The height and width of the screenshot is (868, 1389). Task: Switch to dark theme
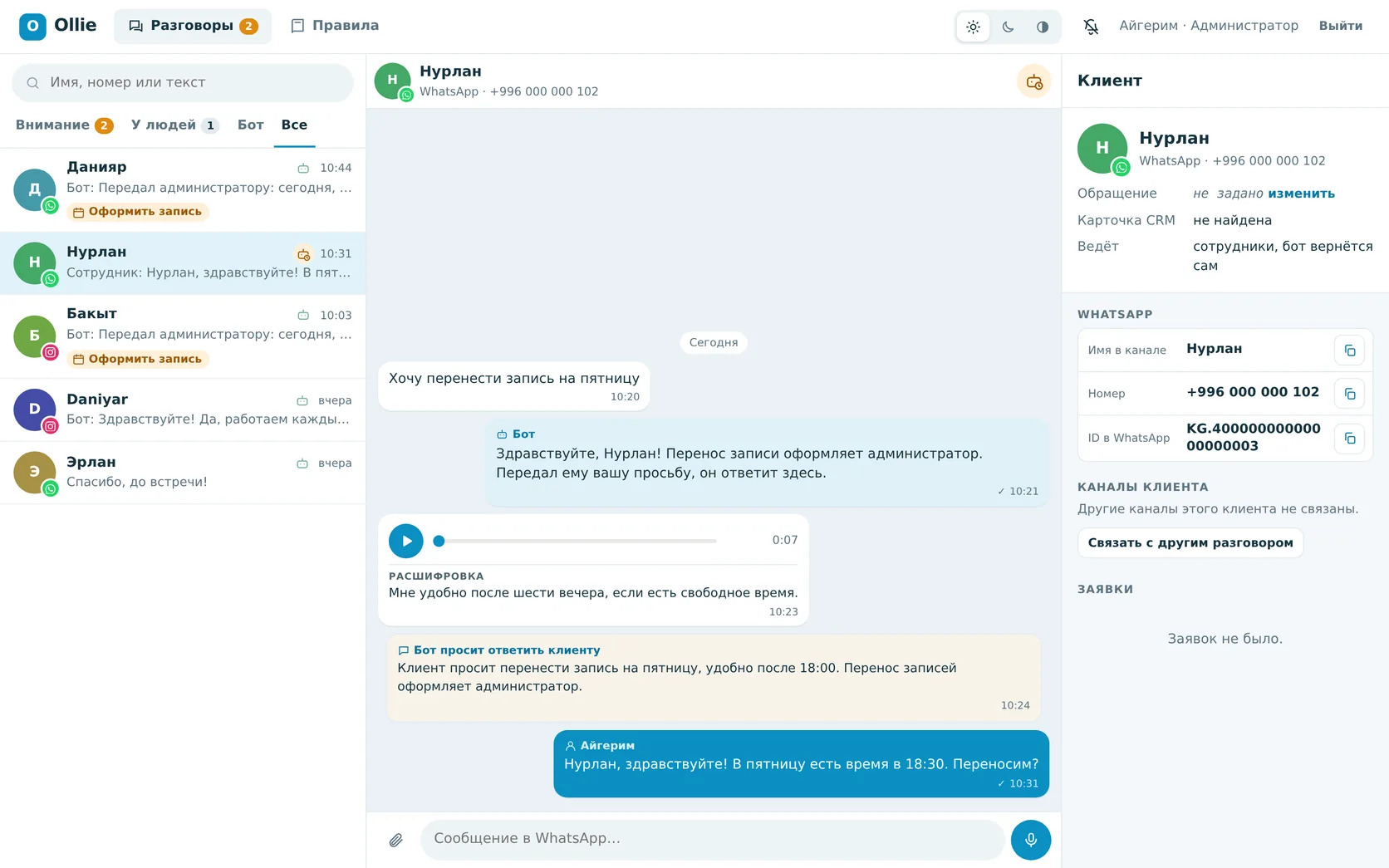tap(1008, 27)
